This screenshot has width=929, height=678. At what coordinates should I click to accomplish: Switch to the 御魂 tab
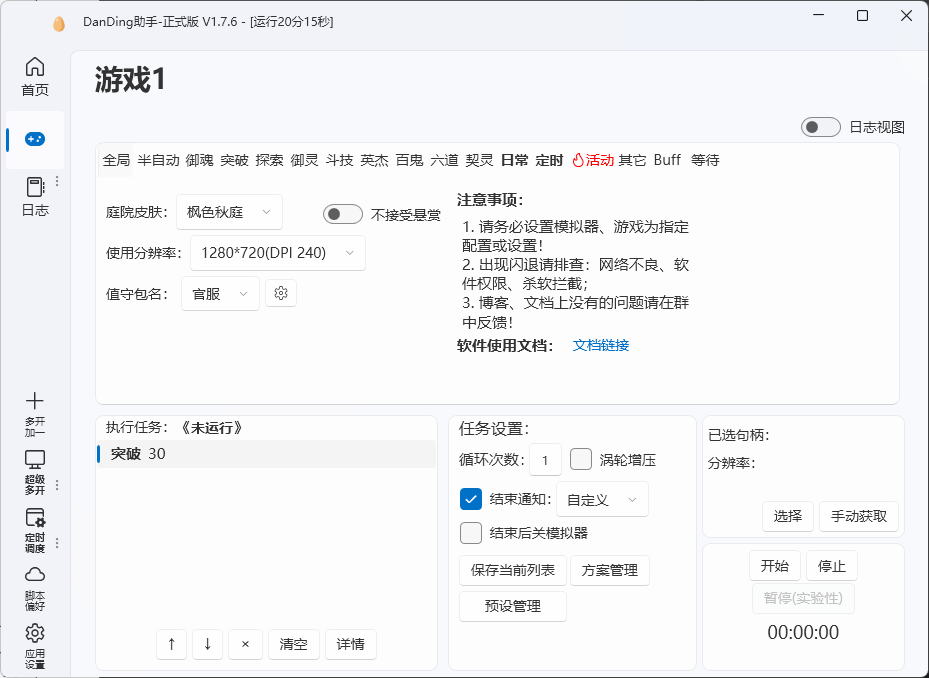coord(199,160)
